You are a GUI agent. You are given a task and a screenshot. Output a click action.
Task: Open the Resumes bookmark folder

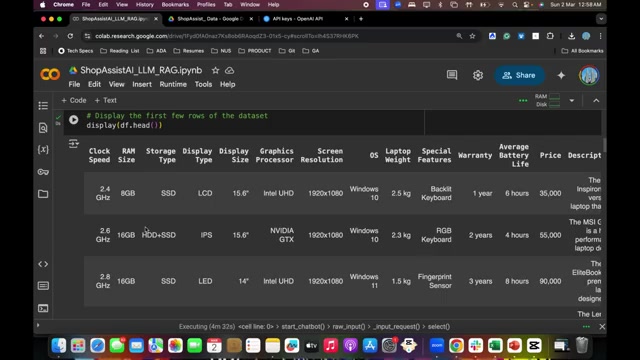coord(189,51)
